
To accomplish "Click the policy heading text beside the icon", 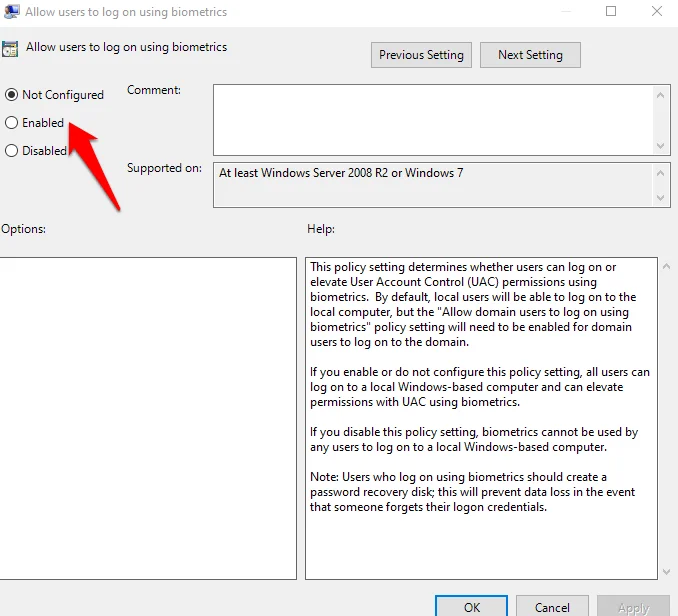I will point(126,47).
